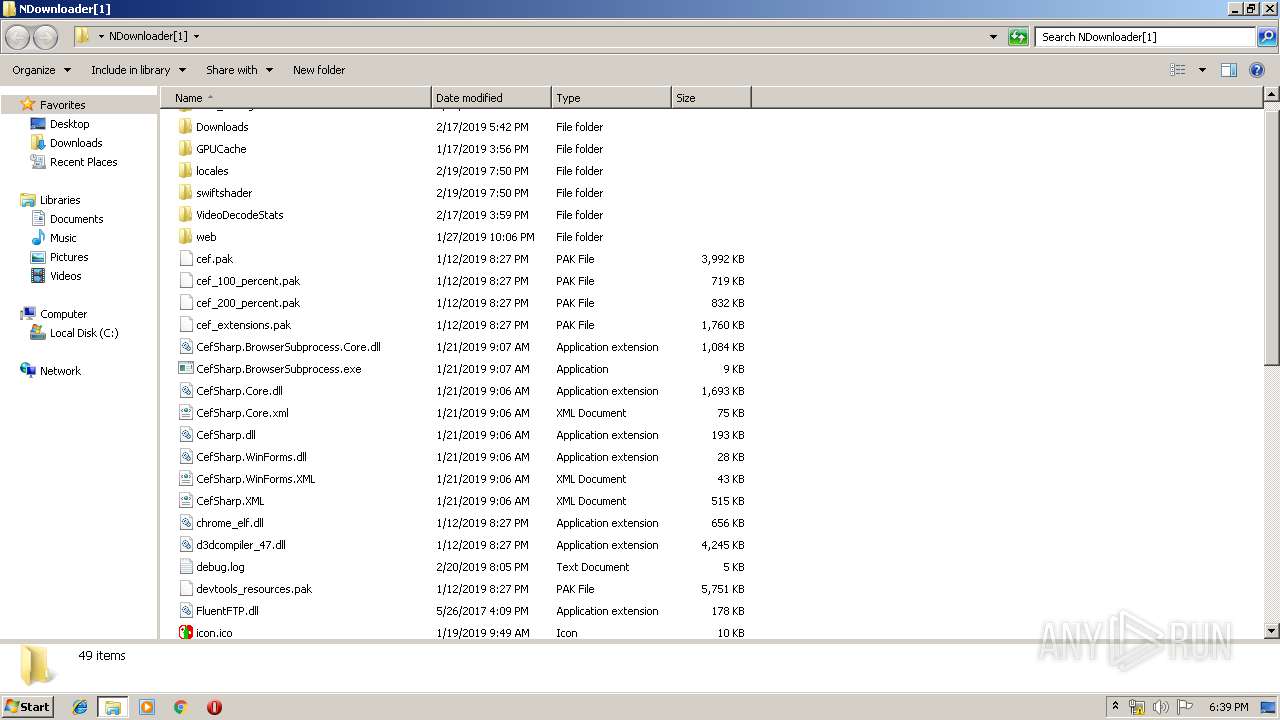Click the Back navigation arrow
This screenshot has width=1280, height=720.
click(17, 37)
